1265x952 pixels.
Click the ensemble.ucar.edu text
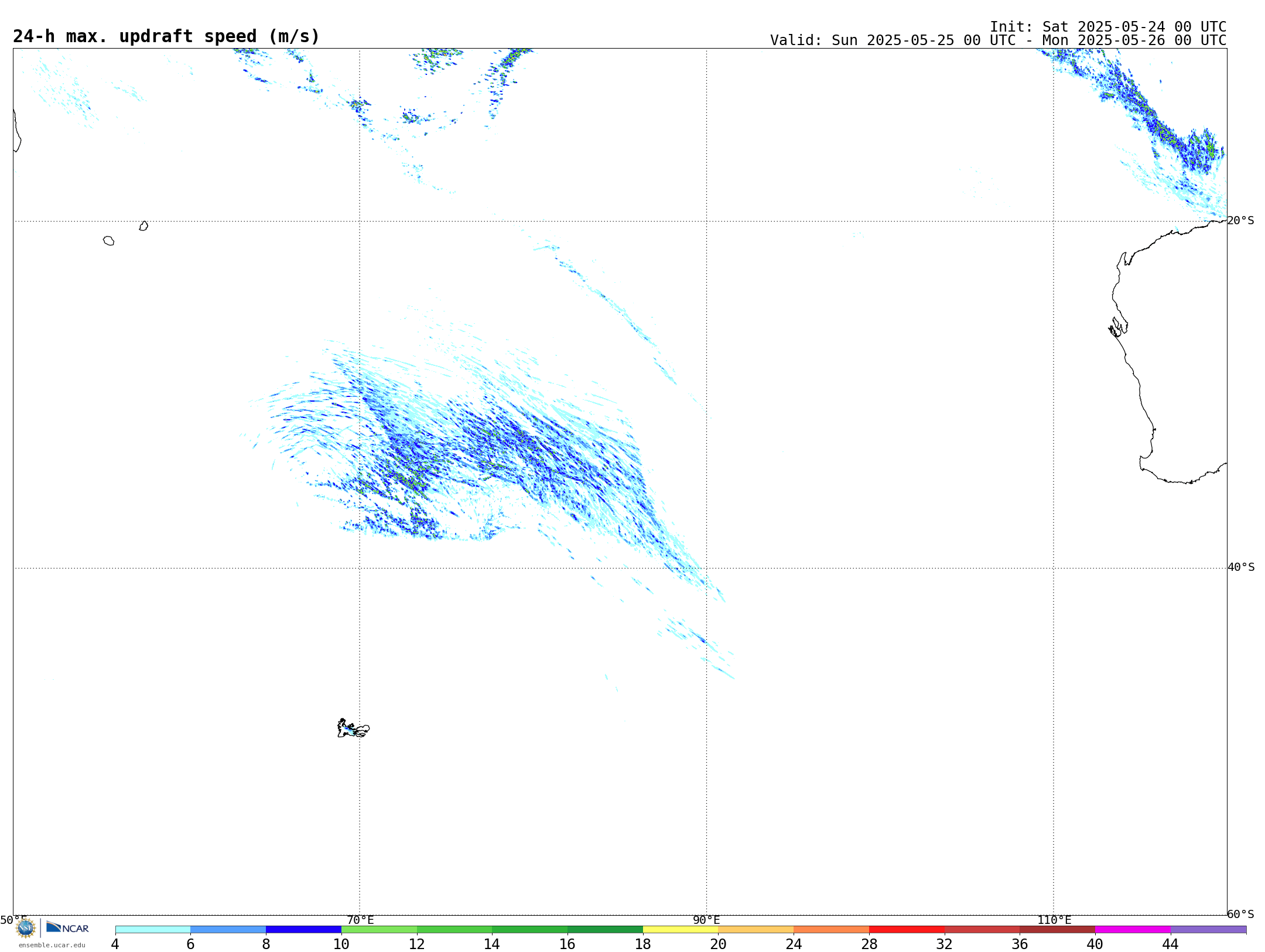coord(52,945)
